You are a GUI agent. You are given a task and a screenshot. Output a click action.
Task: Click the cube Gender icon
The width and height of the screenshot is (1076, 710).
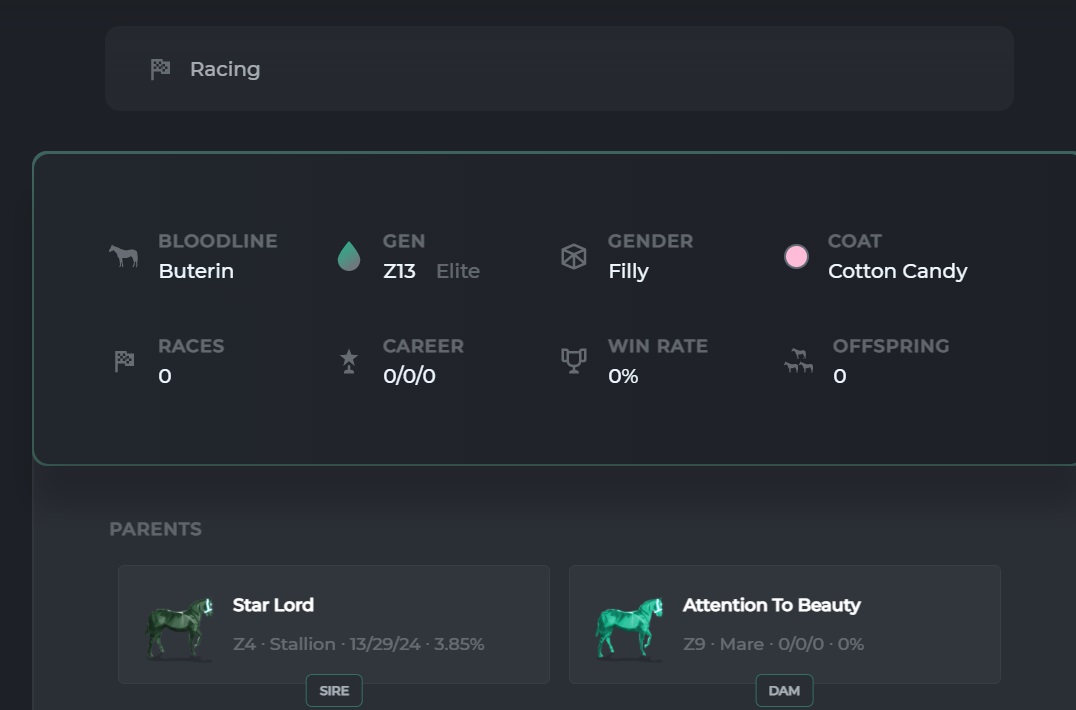point(574,257)
